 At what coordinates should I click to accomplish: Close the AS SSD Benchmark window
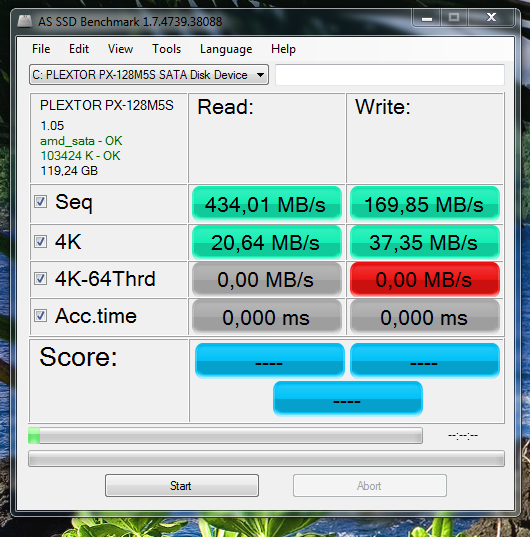[491, 17]
